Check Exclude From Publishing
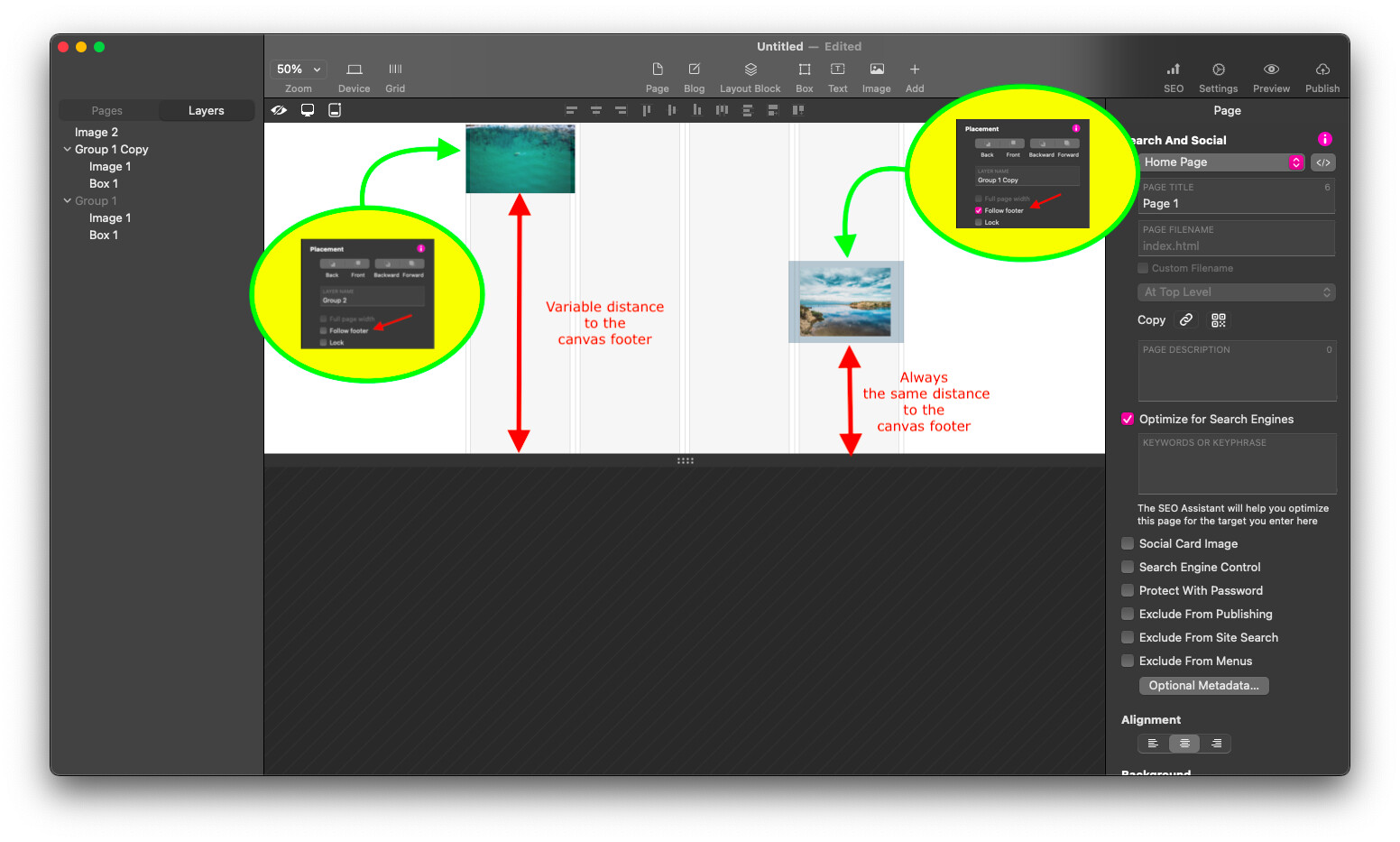 click(1128, 614)
